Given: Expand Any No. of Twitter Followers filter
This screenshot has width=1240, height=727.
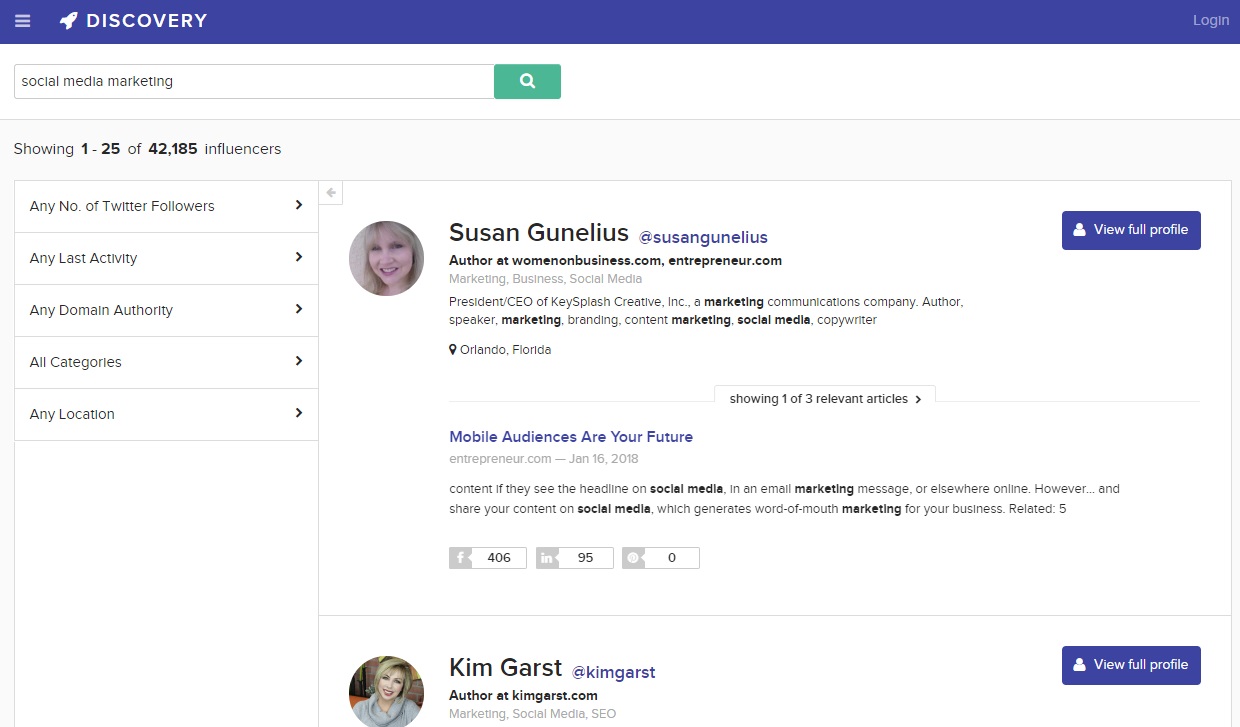Looking at the screenshot, I should pos(166,206).
